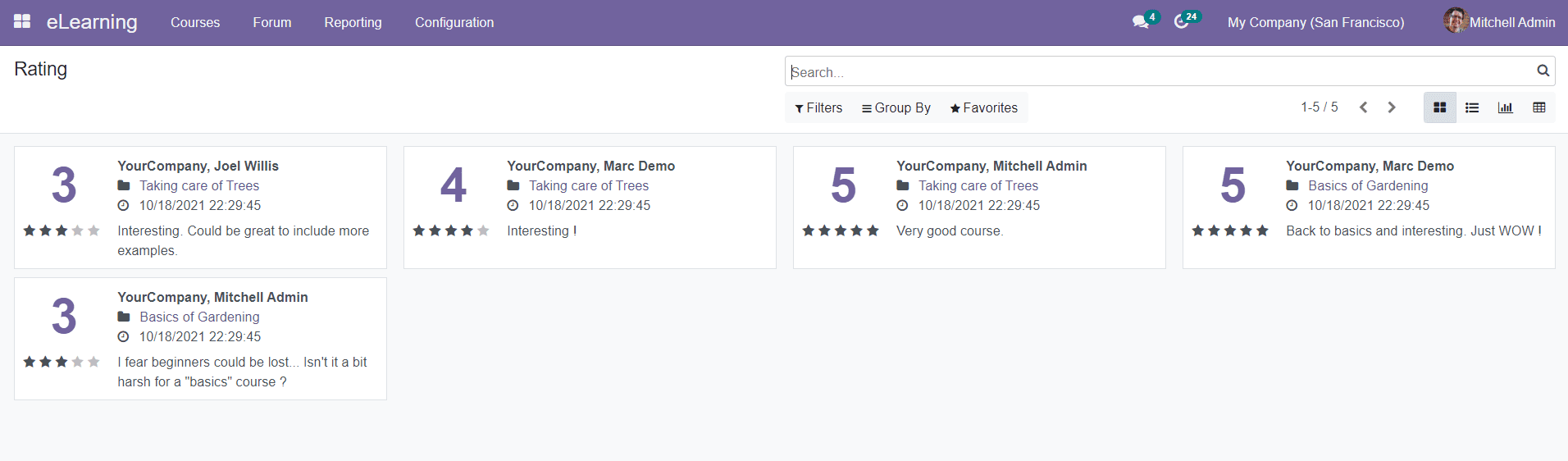Switch to list view
The image size is (1568, 461).
(x=1472, y=107)
